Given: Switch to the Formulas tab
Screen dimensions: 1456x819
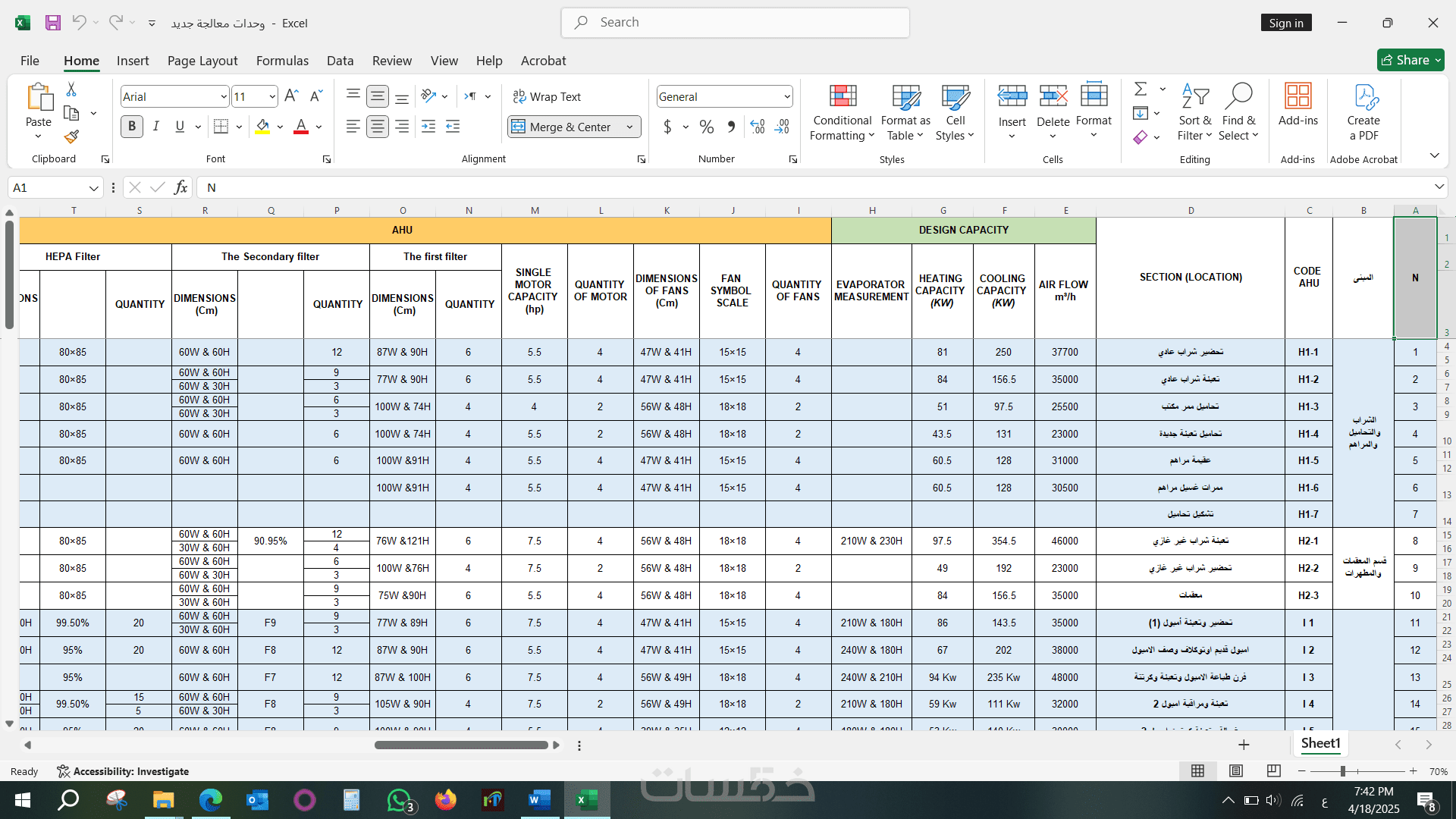Looking at the screenshot, I should pos(282,61).
